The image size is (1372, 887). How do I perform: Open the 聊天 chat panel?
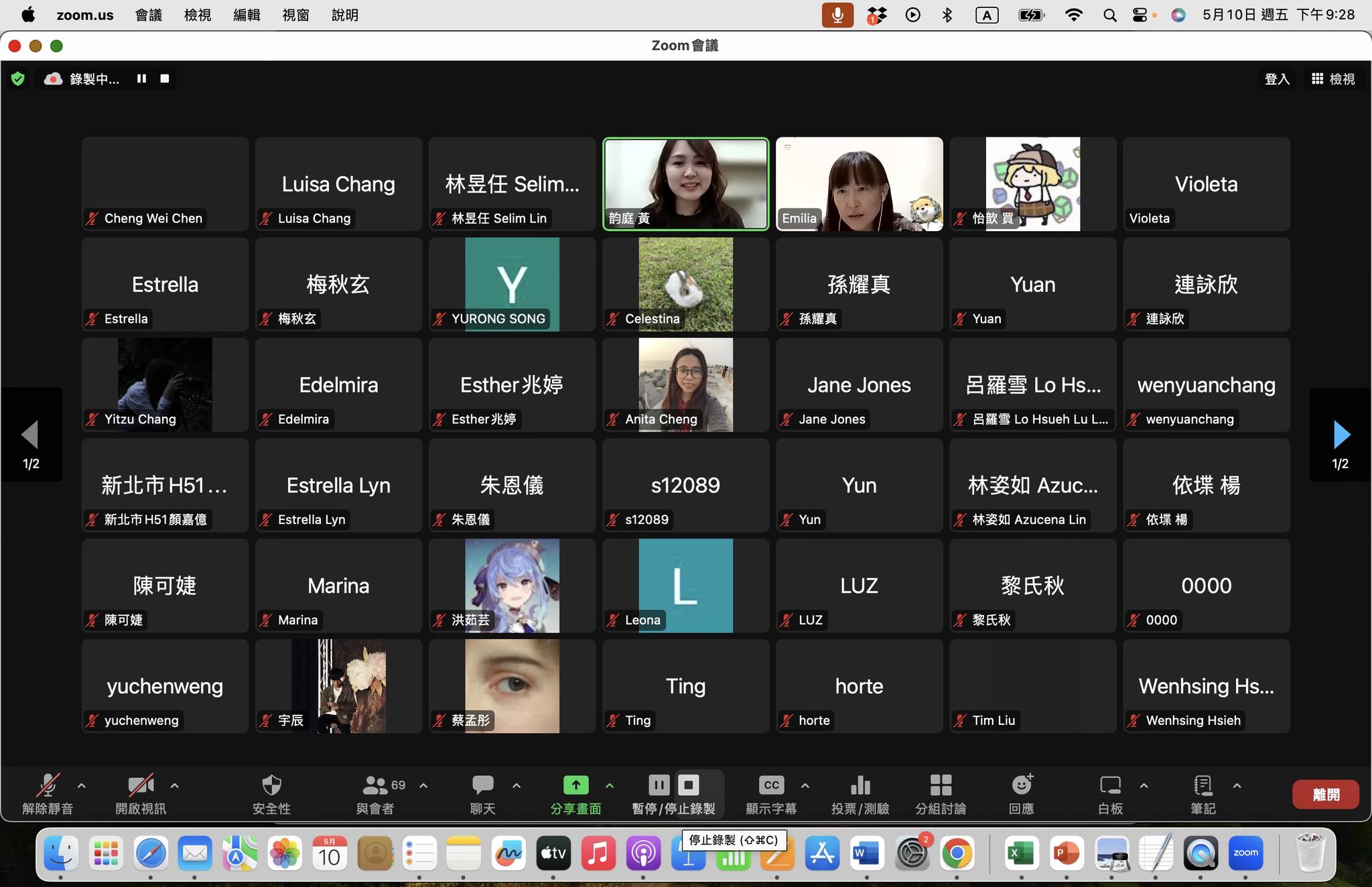pos(482,795)
